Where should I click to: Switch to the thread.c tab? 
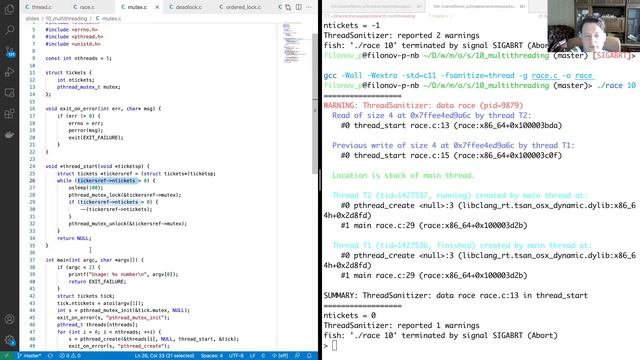(42, 7)
